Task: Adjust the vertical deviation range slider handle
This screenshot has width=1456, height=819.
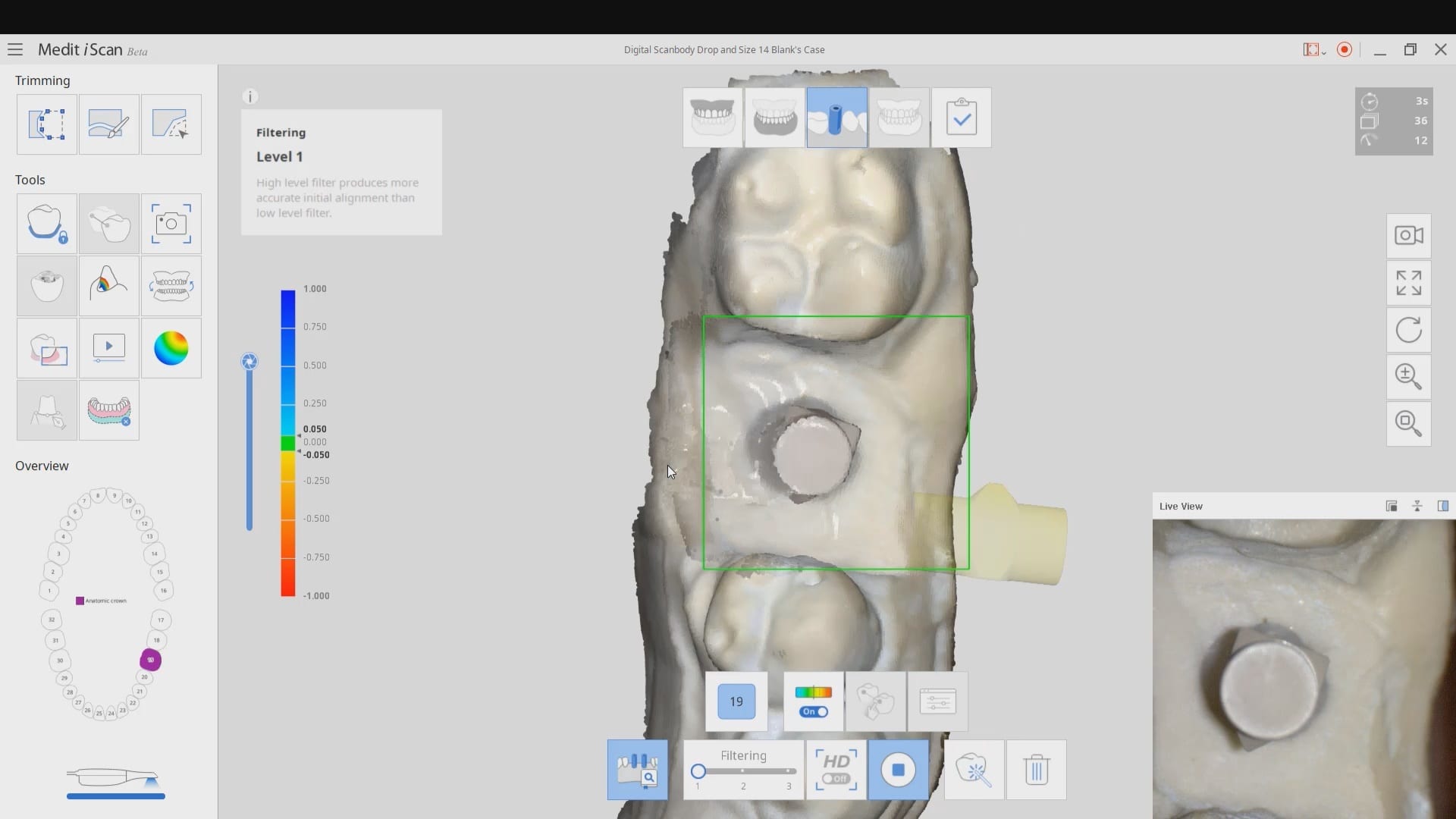Action: click(x=249, y=362)
